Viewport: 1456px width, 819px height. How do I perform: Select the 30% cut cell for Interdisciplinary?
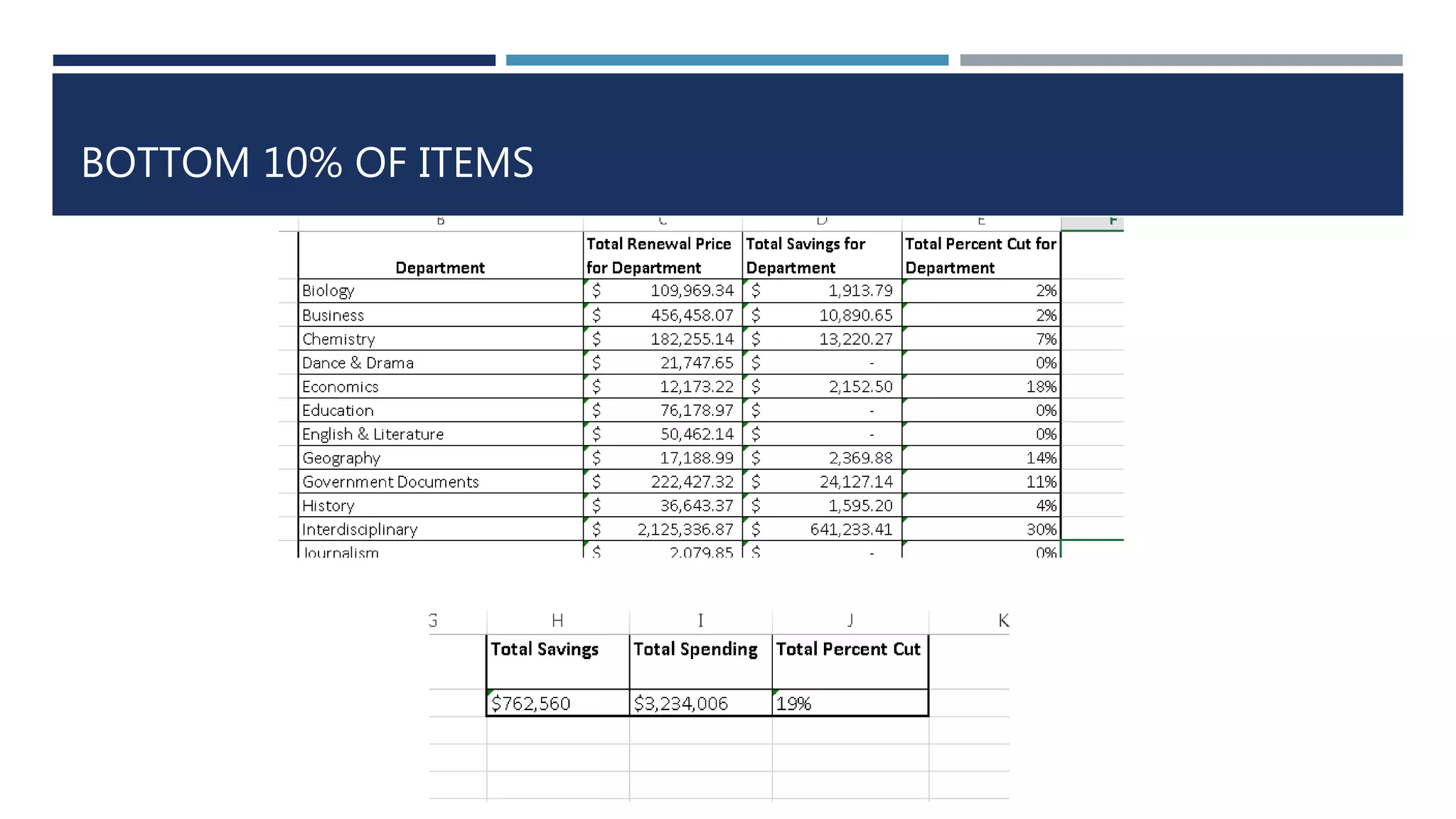point(981,530)
